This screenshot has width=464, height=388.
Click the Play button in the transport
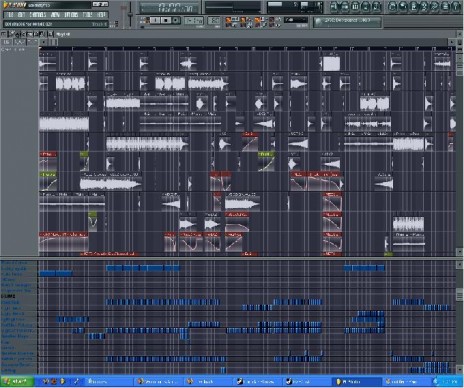[155, 21]
